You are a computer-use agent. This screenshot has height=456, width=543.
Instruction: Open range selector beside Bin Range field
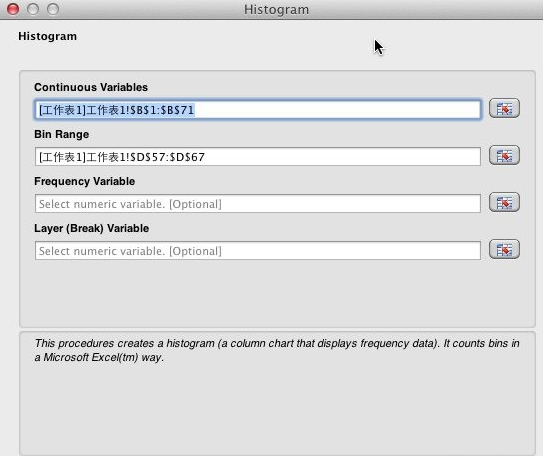pos(504,155)
